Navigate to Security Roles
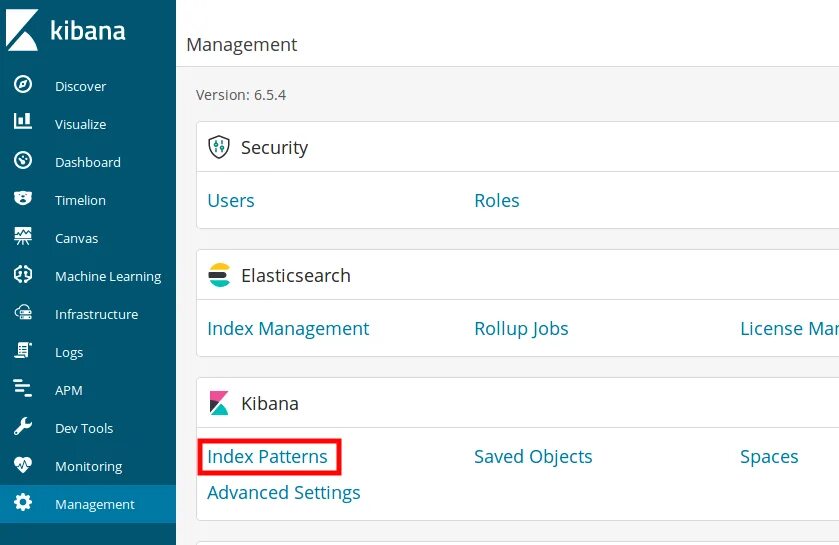The height and width of the screenshot is (545, 839). click(x=497, y=201)
